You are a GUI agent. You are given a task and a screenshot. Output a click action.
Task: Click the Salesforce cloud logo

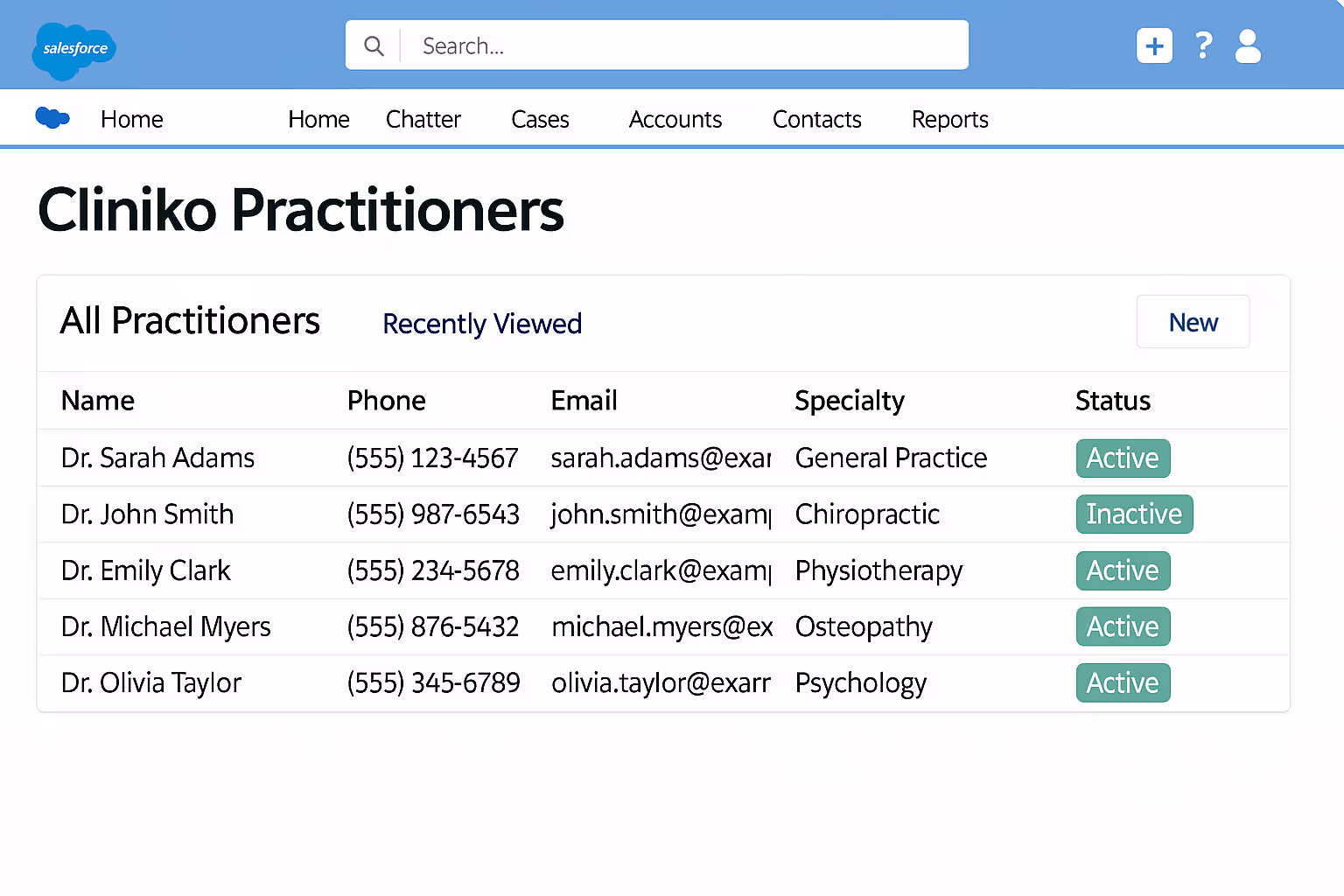point(74,51)
